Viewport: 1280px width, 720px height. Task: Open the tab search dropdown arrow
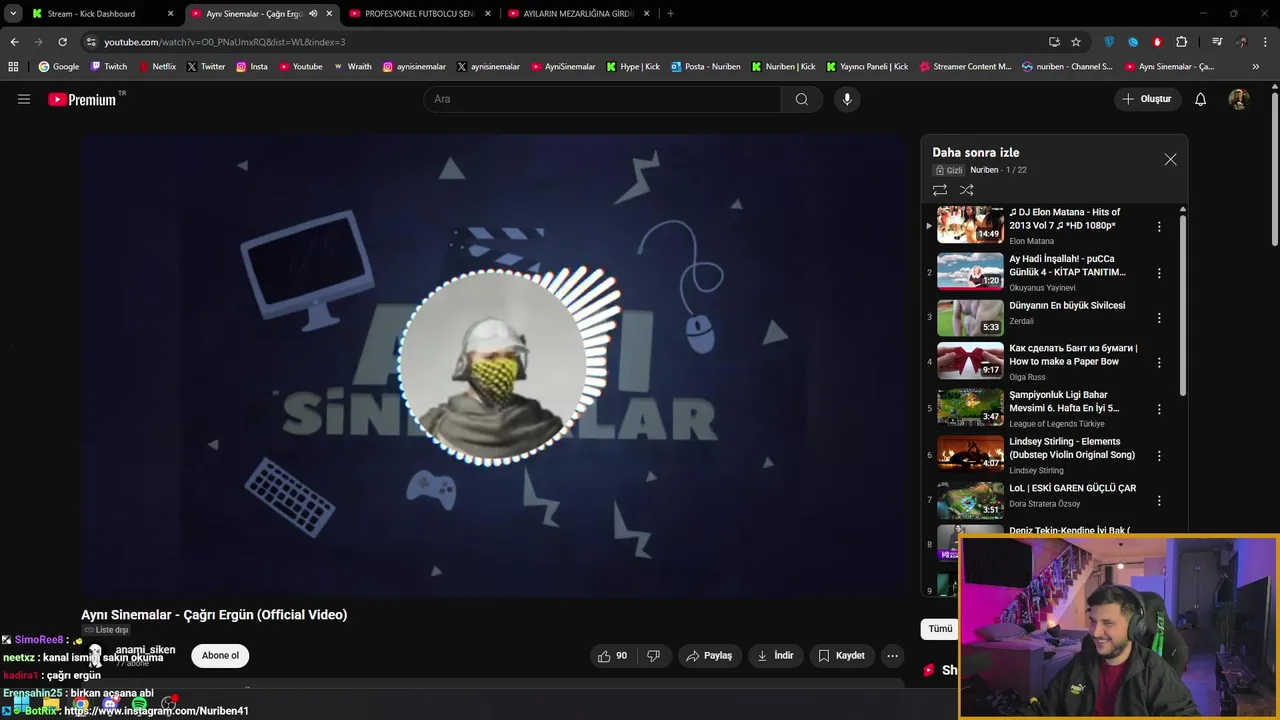[13, 14]
